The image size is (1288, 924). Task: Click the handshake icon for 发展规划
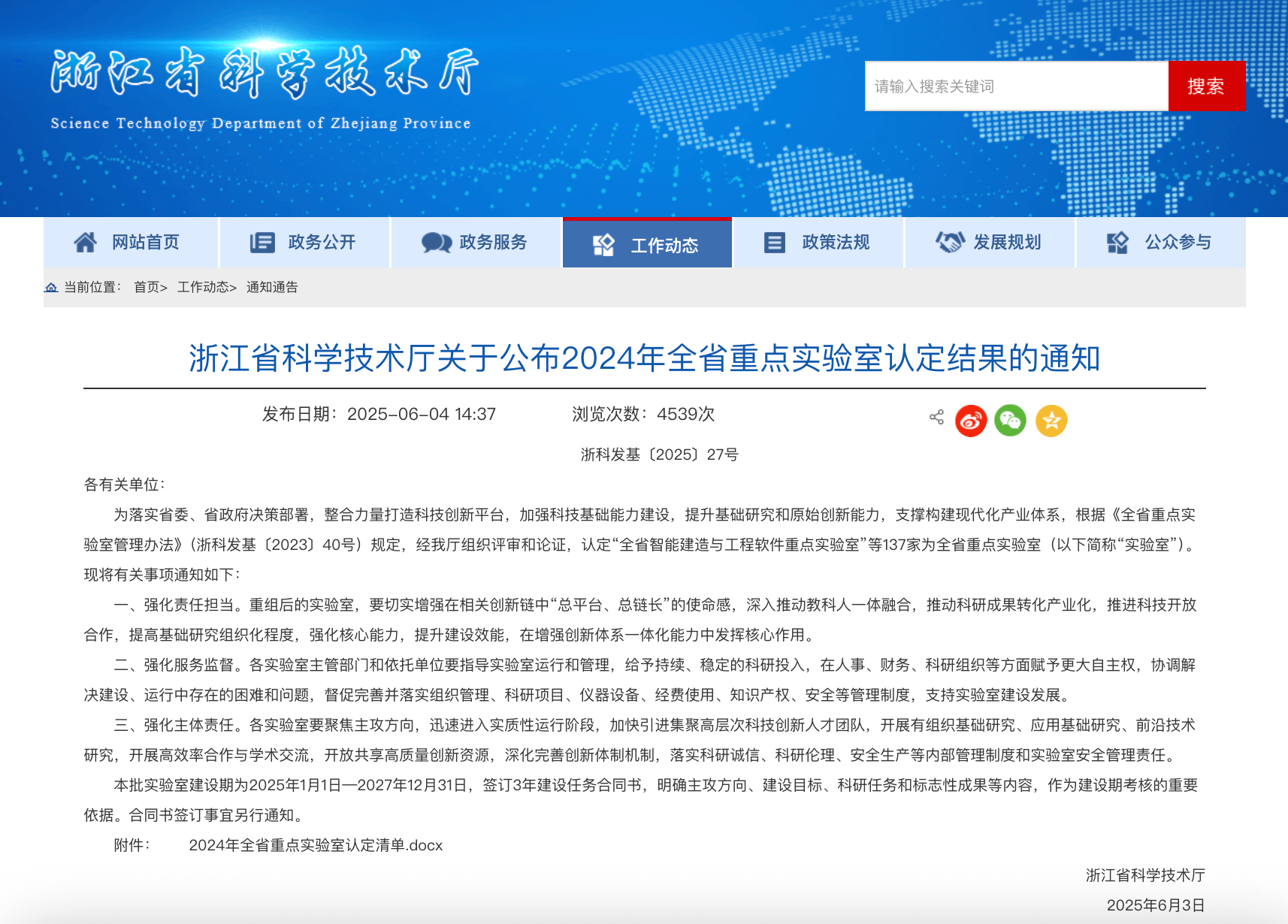(950, 242)
